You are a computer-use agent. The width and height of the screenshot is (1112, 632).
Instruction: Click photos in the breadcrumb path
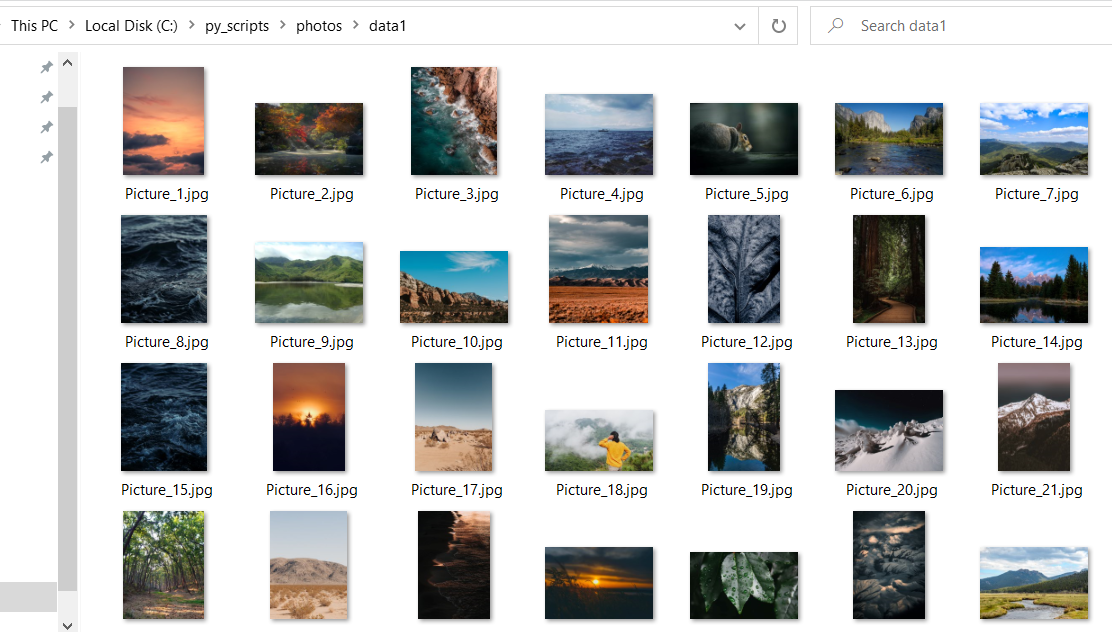[319, 26]
